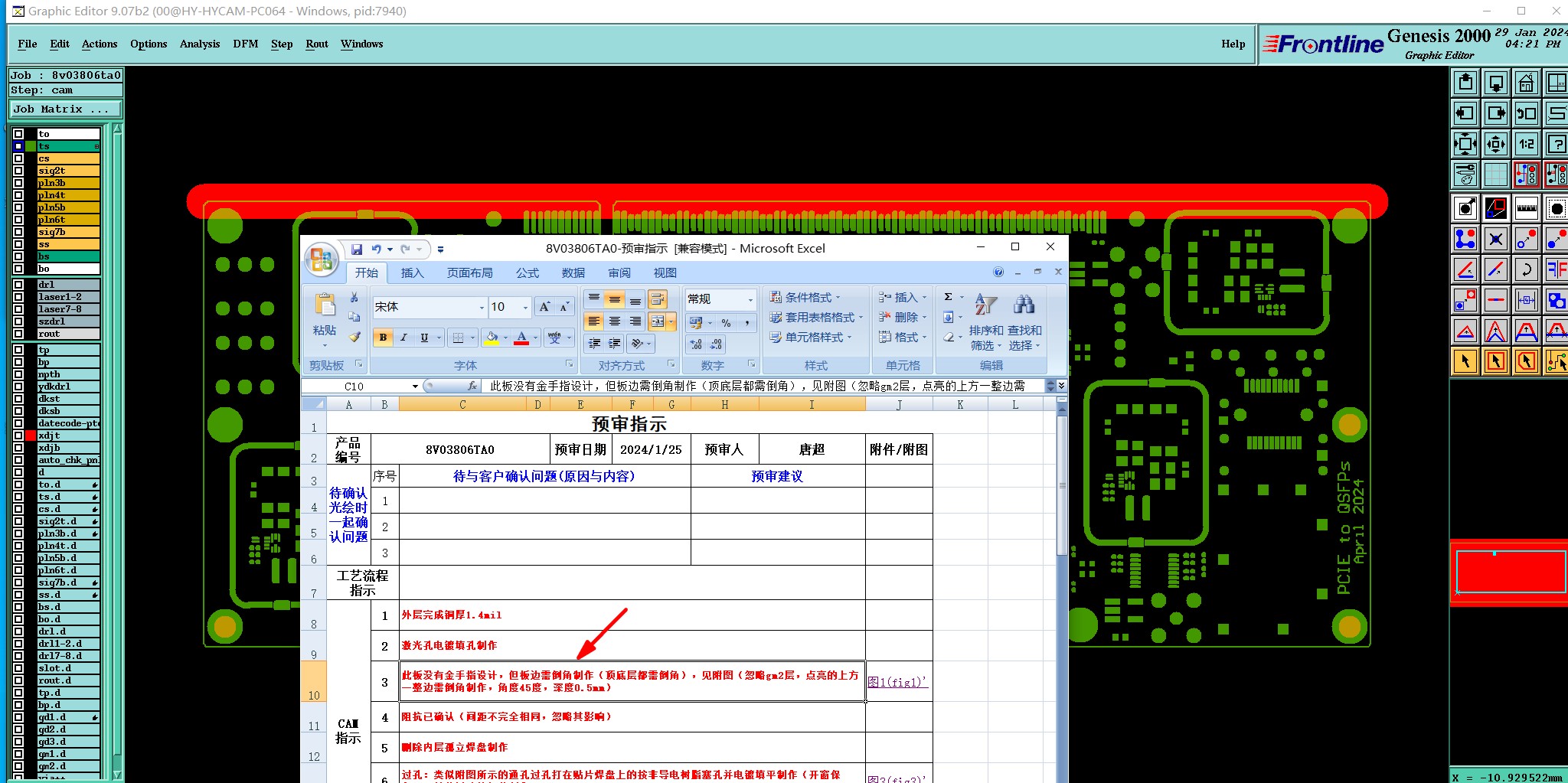The image size is (1568, 783).
Task: Select the arrow in red rectangle selection tool
Action: pyautogui.click(x=1495, y=361)
